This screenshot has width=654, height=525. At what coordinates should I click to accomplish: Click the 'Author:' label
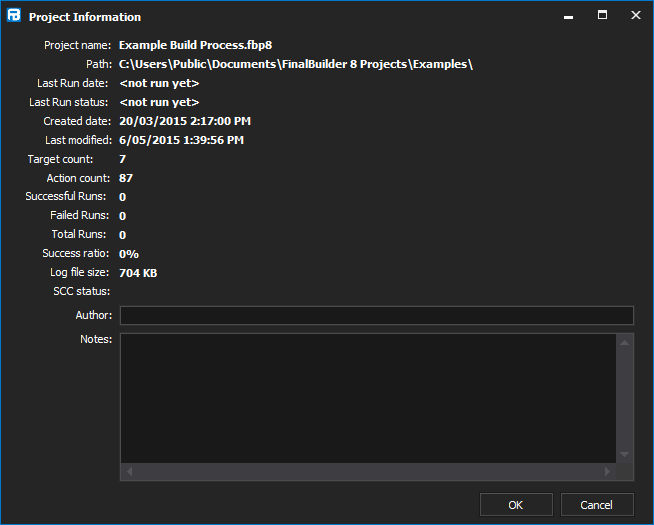(x=94, y=315)
